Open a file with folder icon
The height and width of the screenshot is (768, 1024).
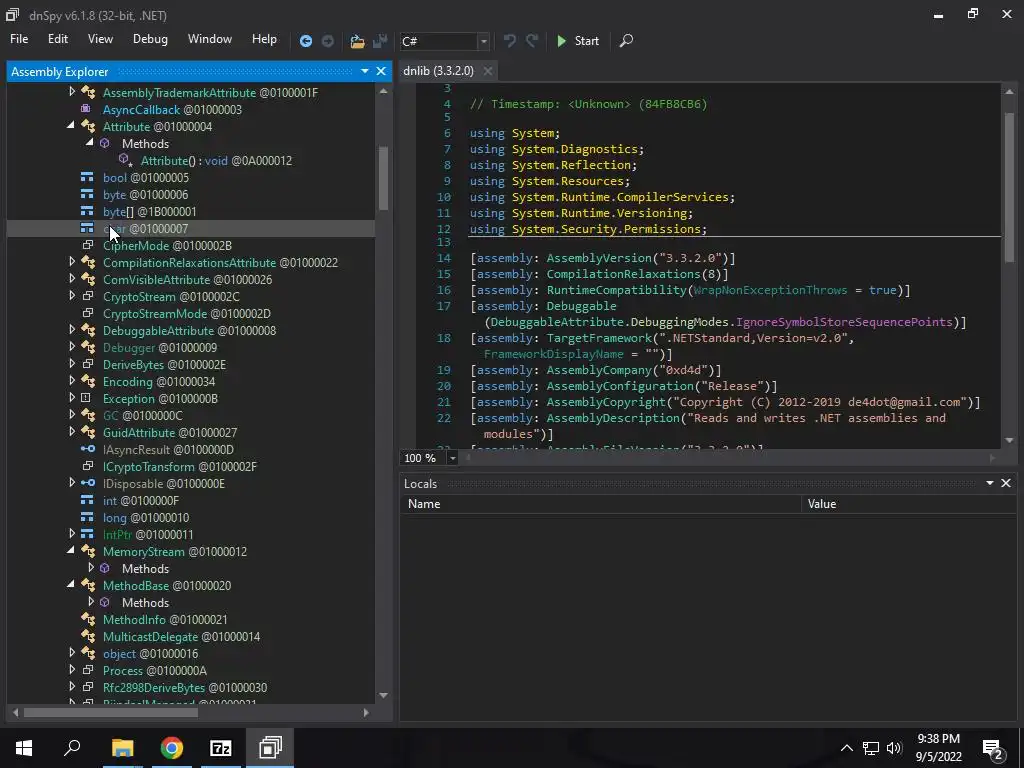[357, 41]
